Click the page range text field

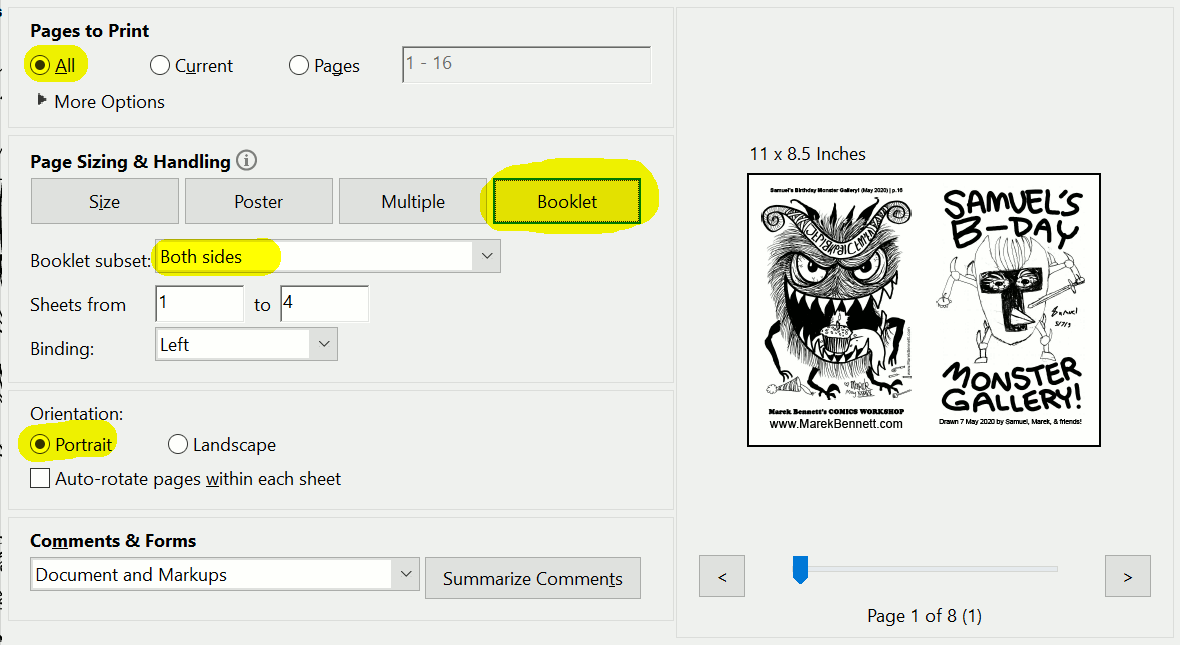tap(526, 64)
